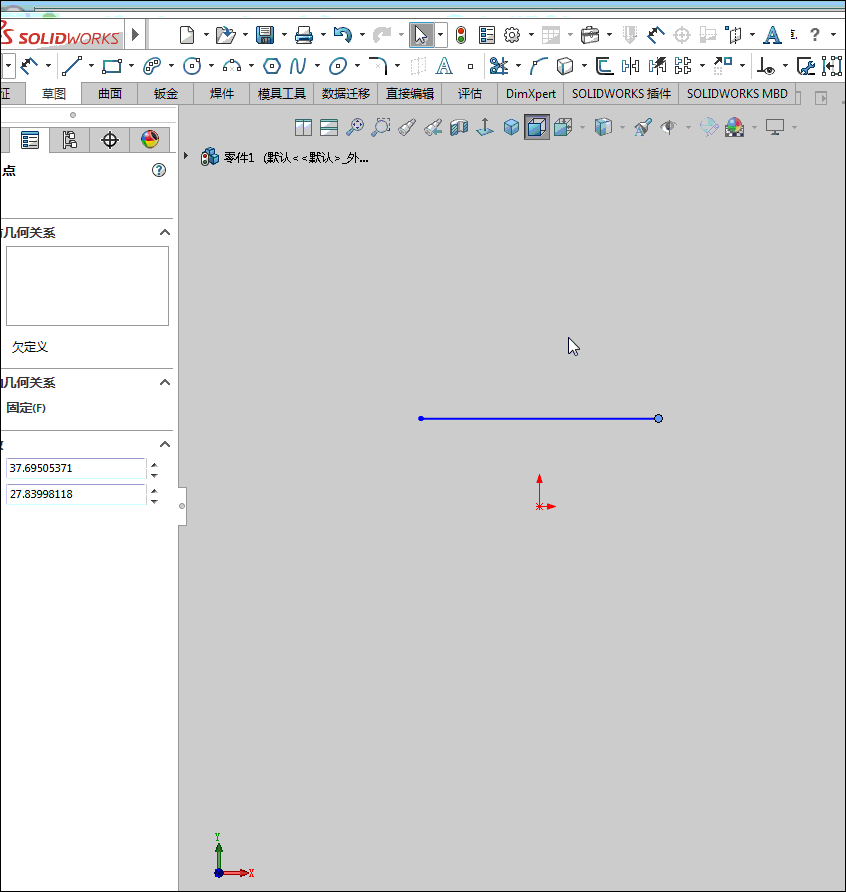Viewport: 846px width, 892px height.
Task: Add the 固定(F) fix relation
Action: pos(26,408)
